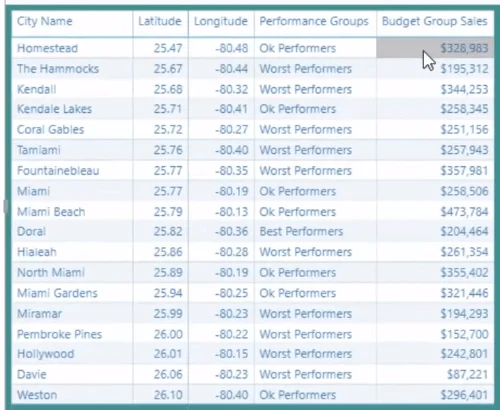Select Best Performers in the Doral row

(301, 231)
